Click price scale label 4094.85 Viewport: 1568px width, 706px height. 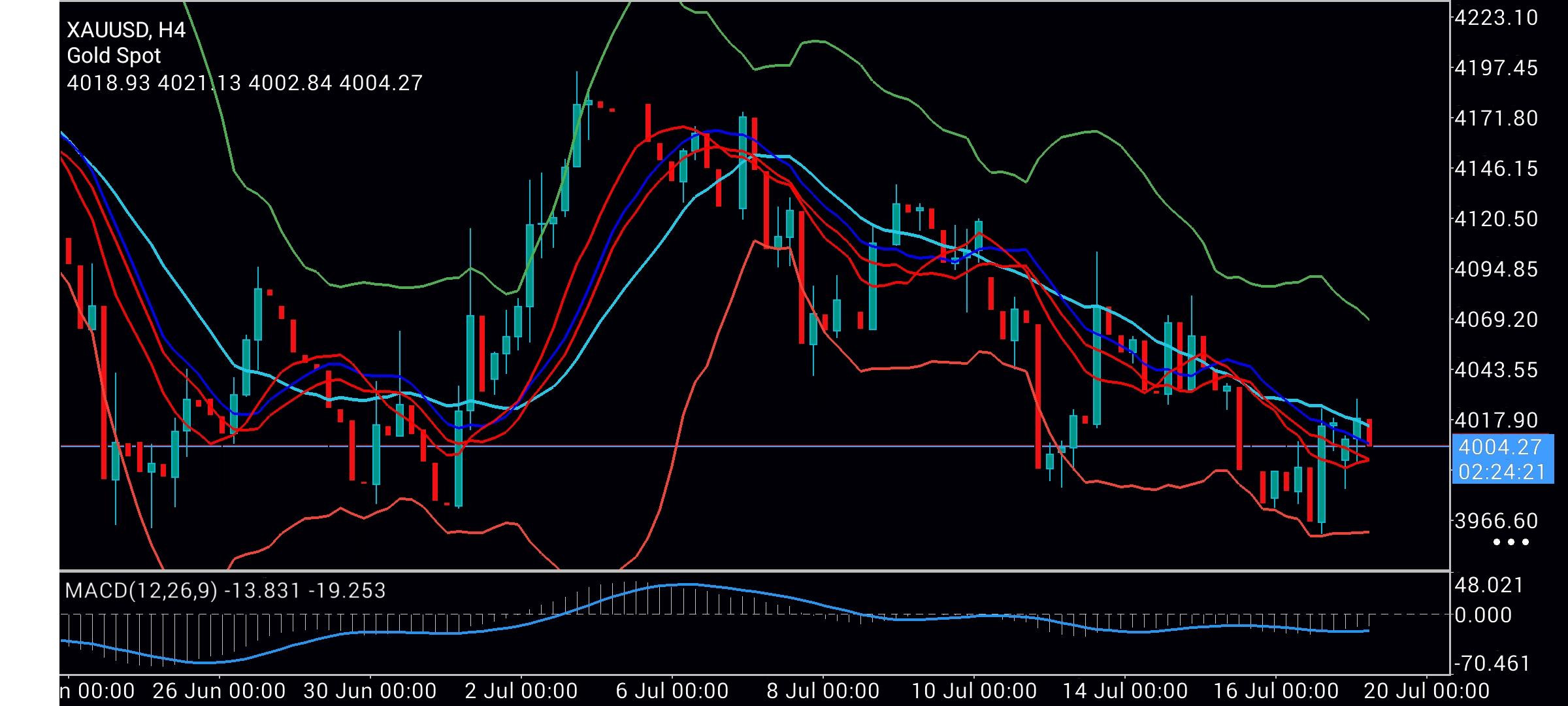click(x=1495, y=269)
